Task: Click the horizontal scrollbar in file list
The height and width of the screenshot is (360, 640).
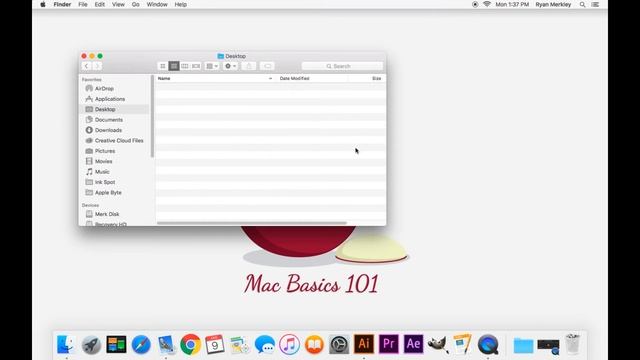Action: (252, 223)
